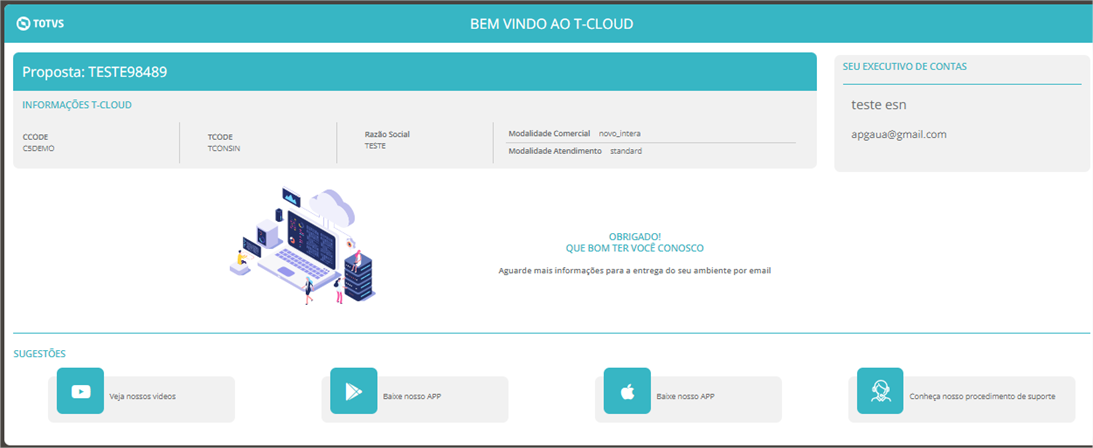This screenshot has height=448, width=1093.
Task: Click the executive name 'teste esn'
Action: coord(878,105)
